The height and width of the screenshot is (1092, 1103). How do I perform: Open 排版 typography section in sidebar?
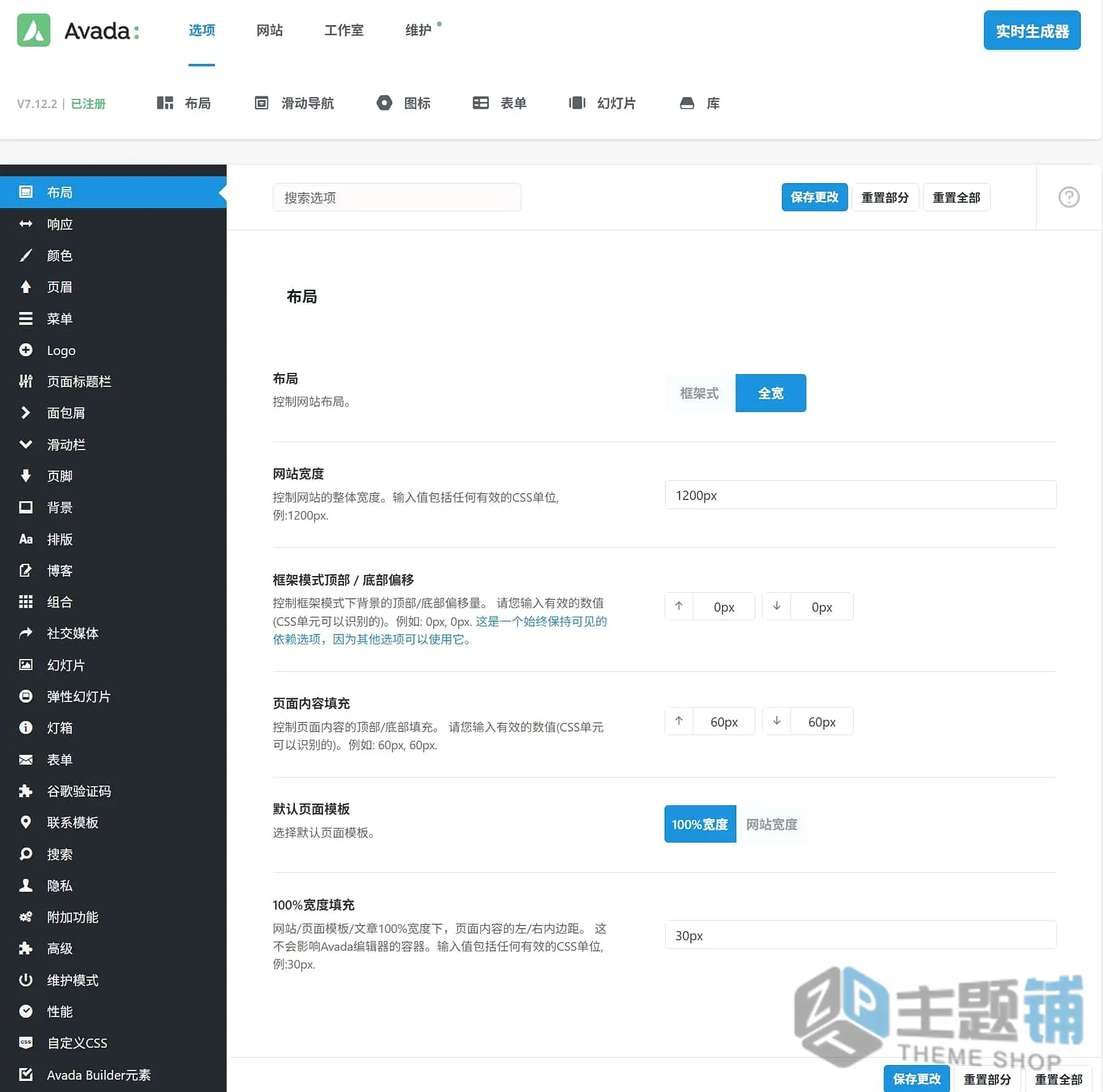[113, 539]
